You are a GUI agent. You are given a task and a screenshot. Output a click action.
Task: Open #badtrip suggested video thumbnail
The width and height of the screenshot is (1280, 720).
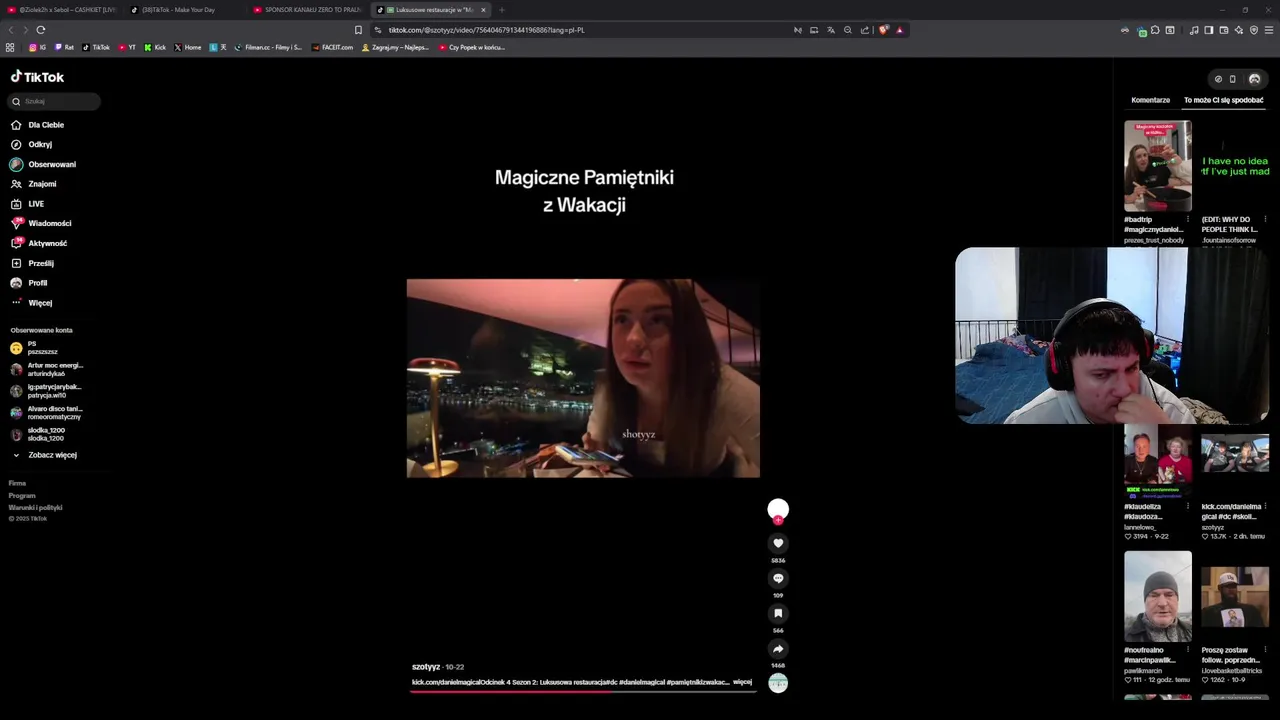(1158, 166)
